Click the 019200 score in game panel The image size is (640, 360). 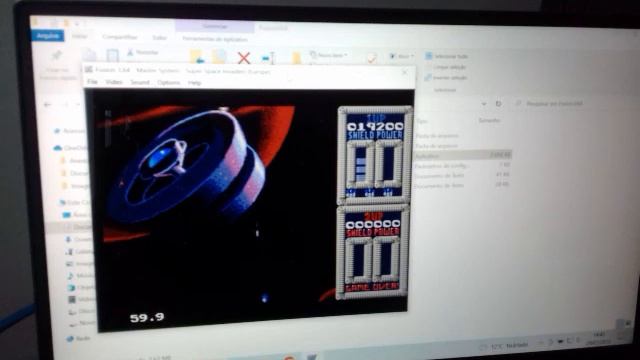pos(375,127)
